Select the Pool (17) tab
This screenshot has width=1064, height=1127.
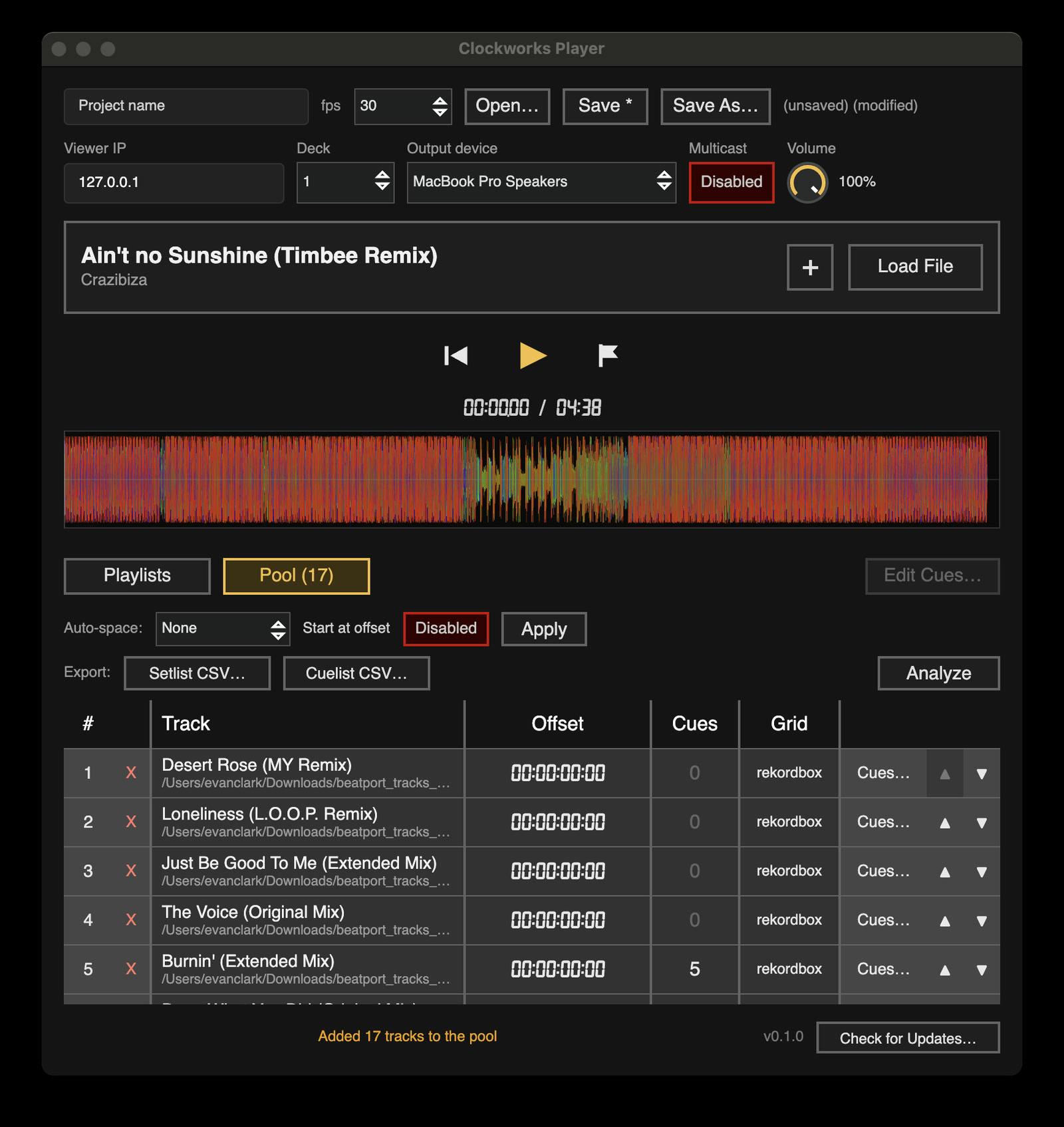point(297,576)
